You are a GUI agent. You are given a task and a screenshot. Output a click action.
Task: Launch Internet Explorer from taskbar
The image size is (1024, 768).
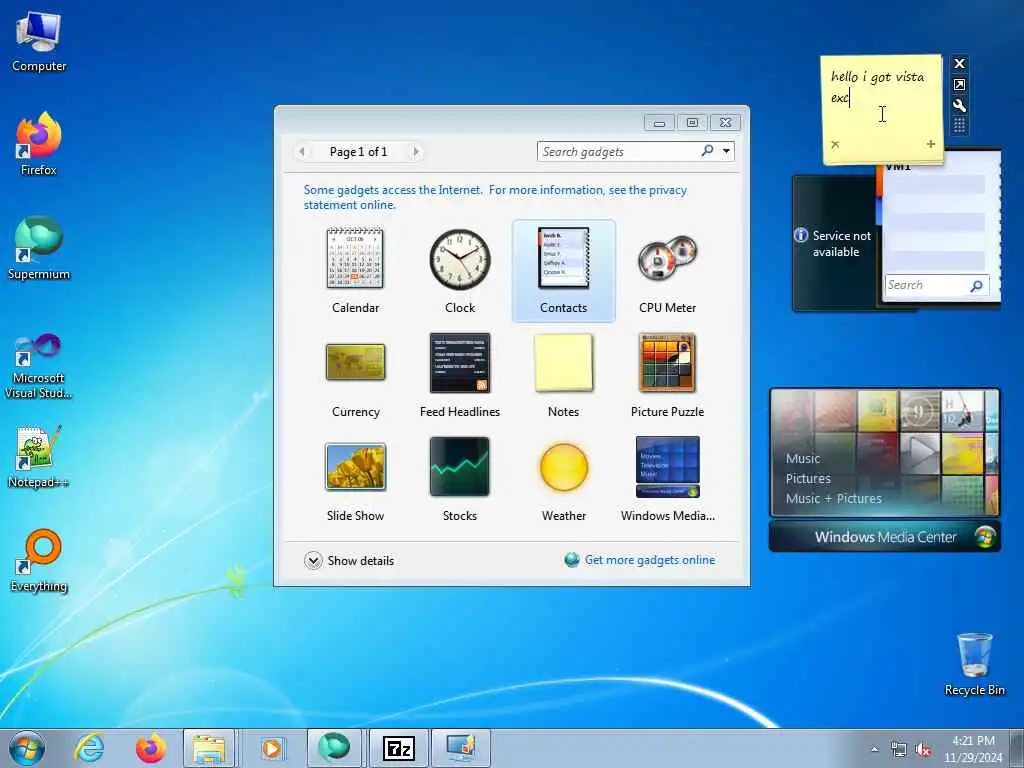[x=89, y=748]
